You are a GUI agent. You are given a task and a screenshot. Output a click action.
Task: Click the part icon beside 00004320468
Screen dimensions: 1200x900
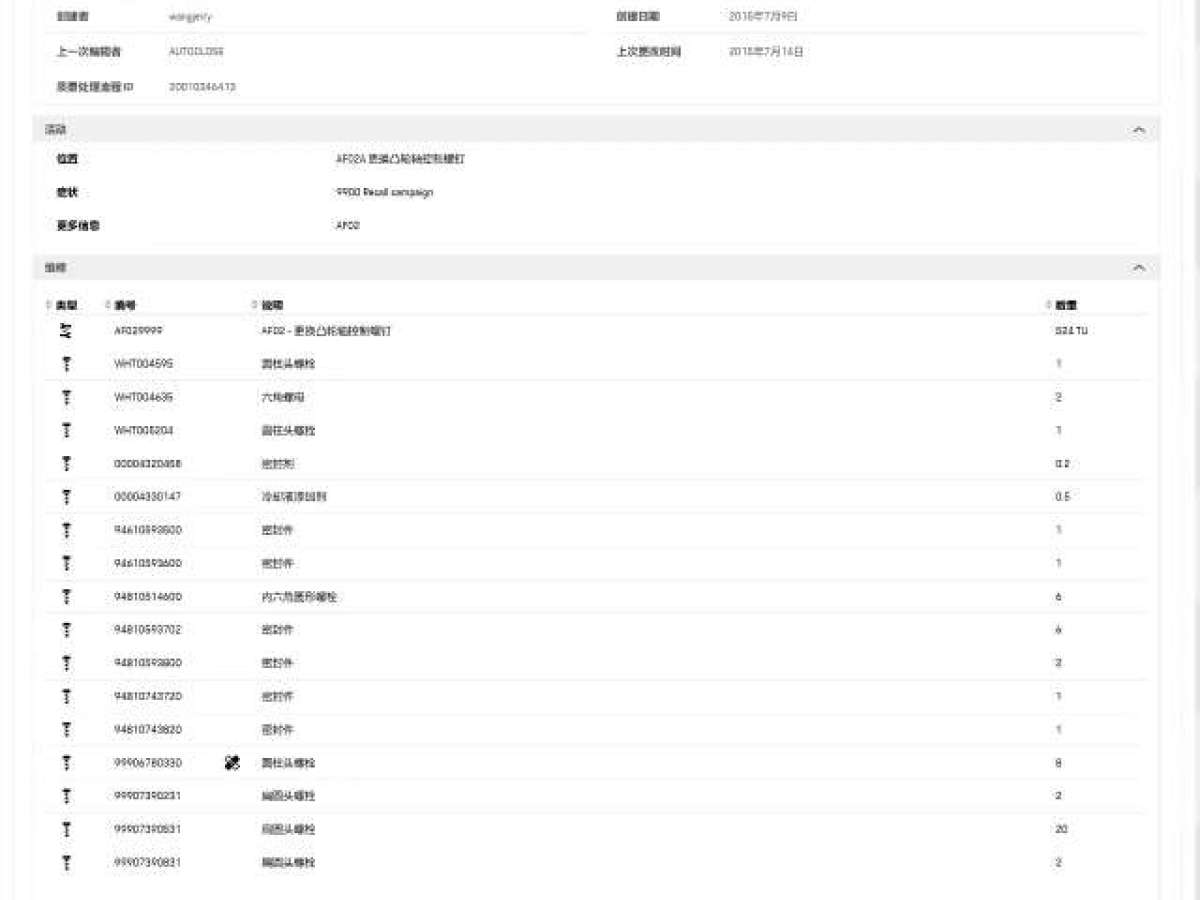(x=67, y=464)
